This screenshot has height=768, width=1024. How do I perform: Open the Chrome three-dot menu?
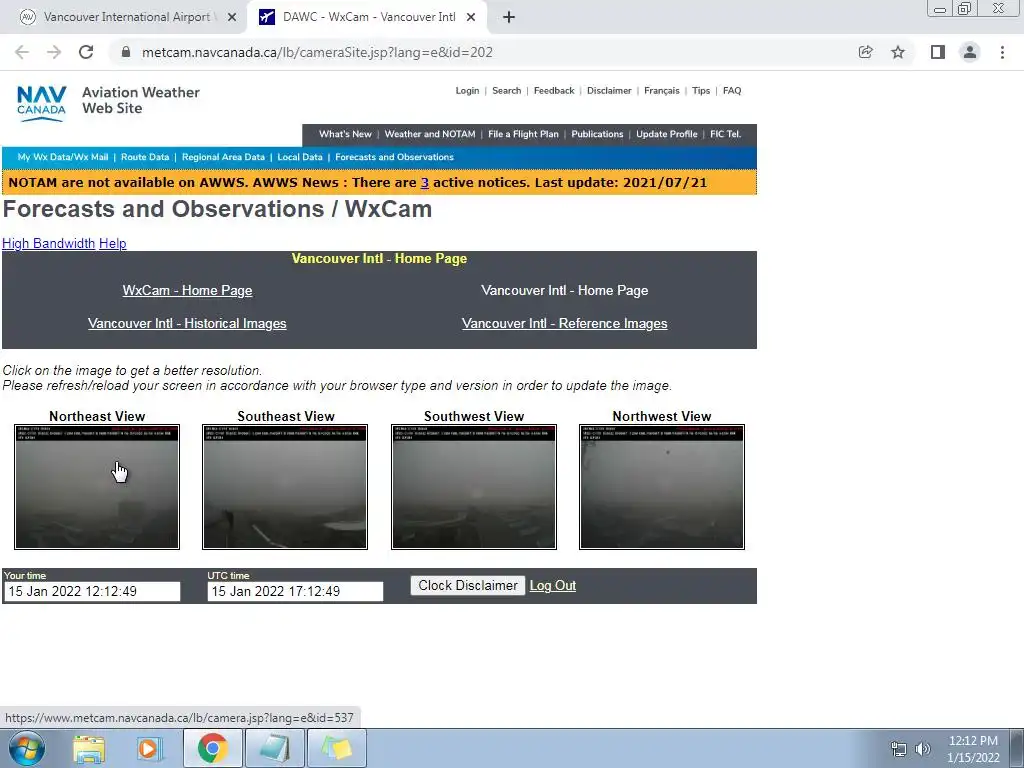tap(1002, 52)
